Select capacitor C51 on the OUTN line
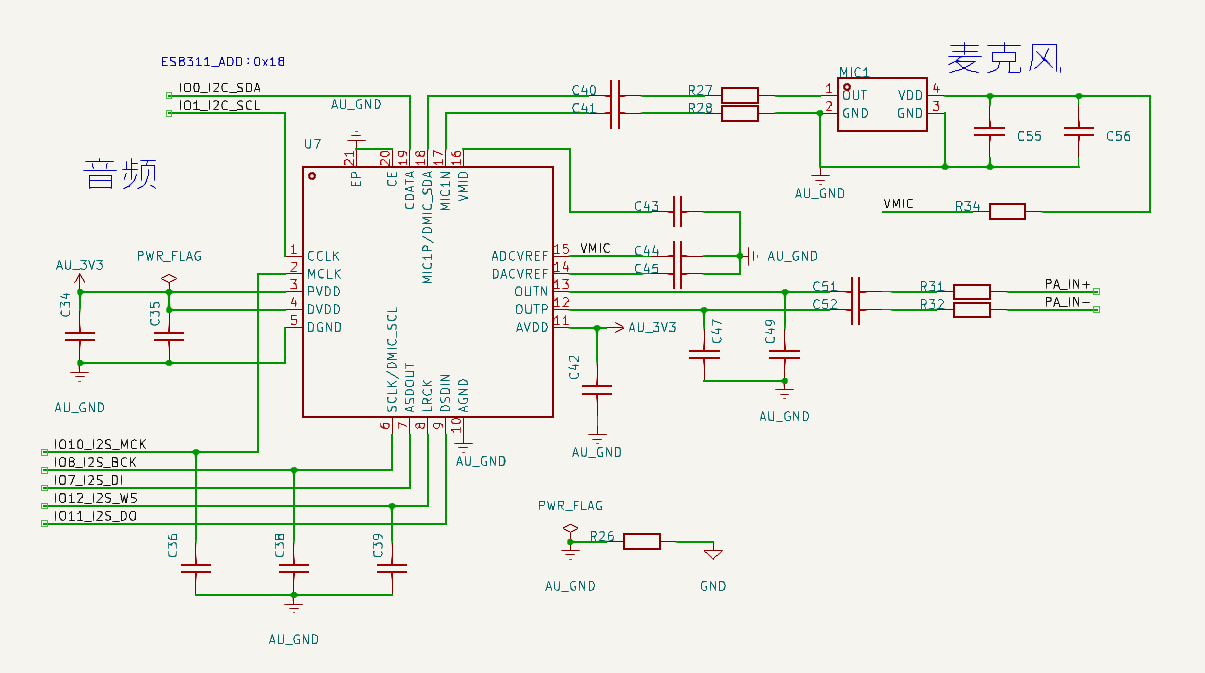The image size is (1205, 673). (x=856, y=291)
